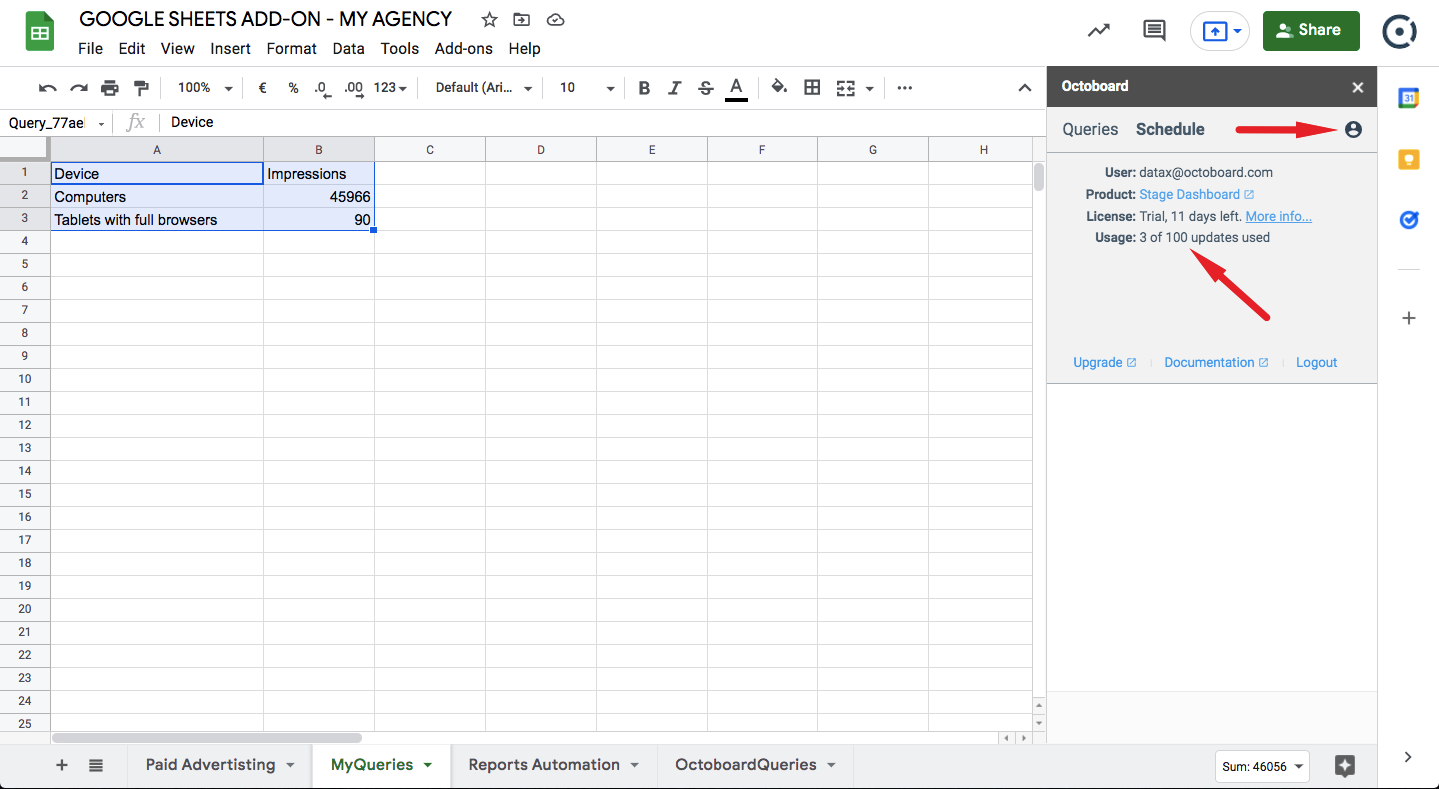Open Google Tasks side panel
The width and height of the screenshot is (1439, 789).
1408,220
